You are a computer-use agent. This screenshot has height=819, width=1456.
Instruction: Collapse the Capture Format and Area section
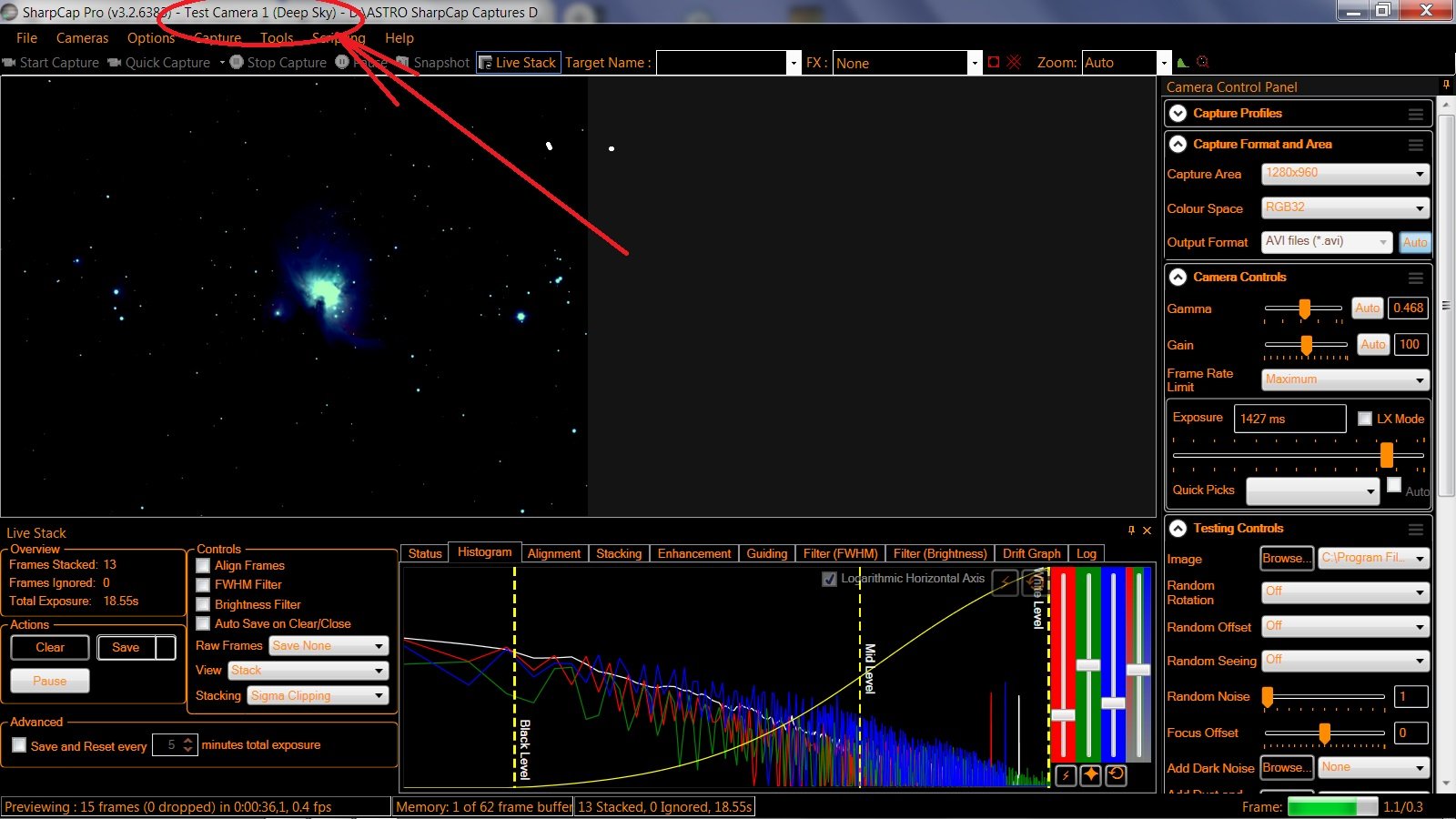[1178, 145]
